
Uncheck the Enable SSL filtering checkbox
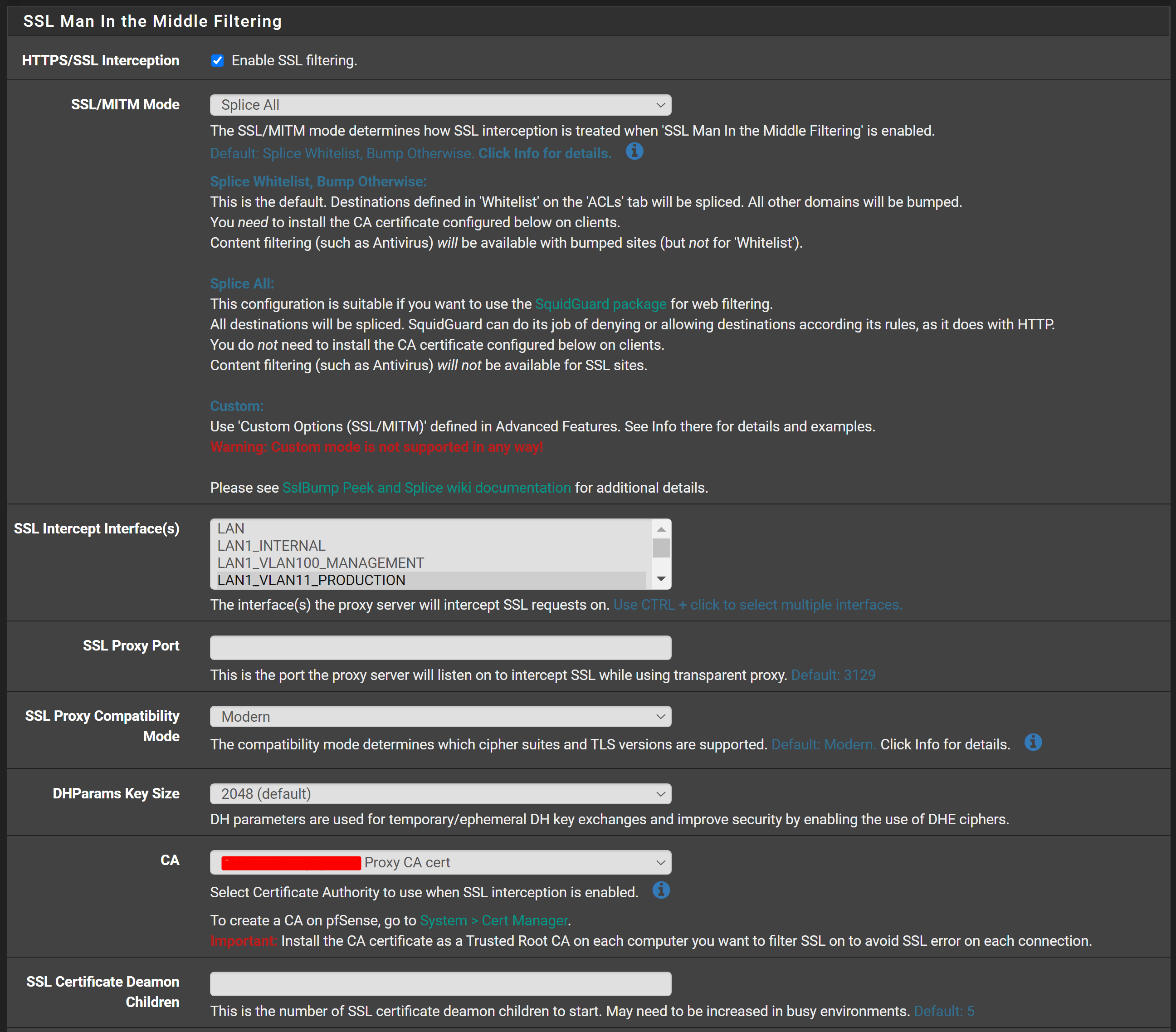(218, 60)
